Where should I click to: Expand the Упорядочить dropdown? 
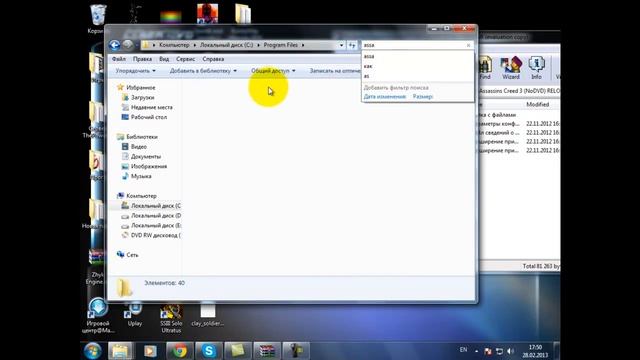tap(136, 71)
